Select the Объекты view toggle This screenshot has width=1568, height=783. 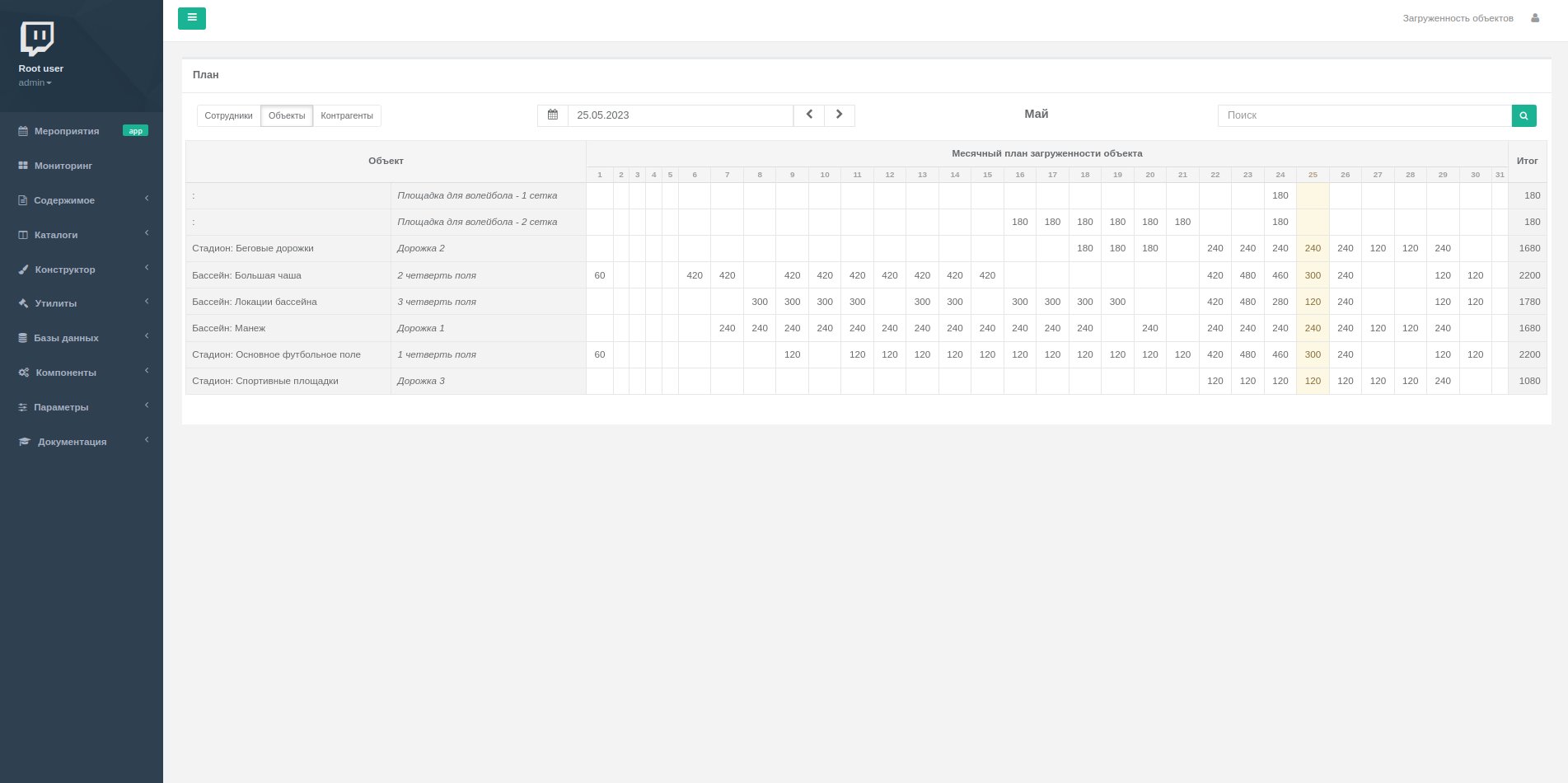pyautogui.click(x=287, y=115)
